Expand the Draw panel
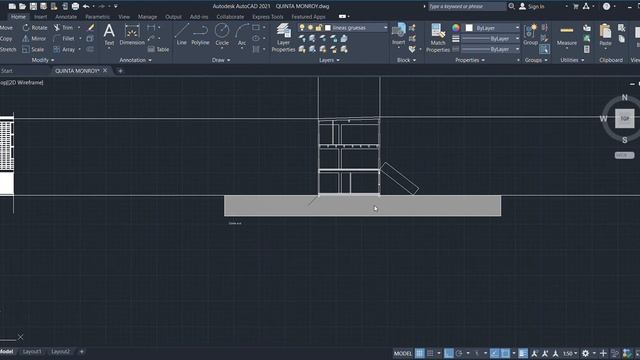Viewport: 640px width, 360px height. 221,60
